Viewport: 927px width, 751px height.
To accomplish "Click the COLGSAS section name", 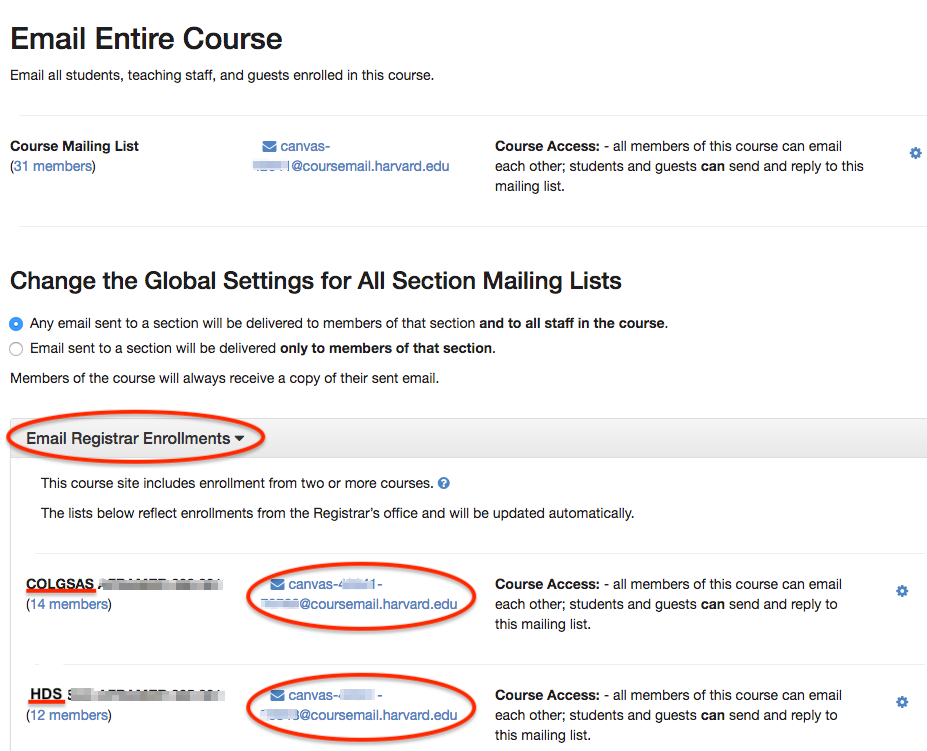I will [x=60, y=584].
